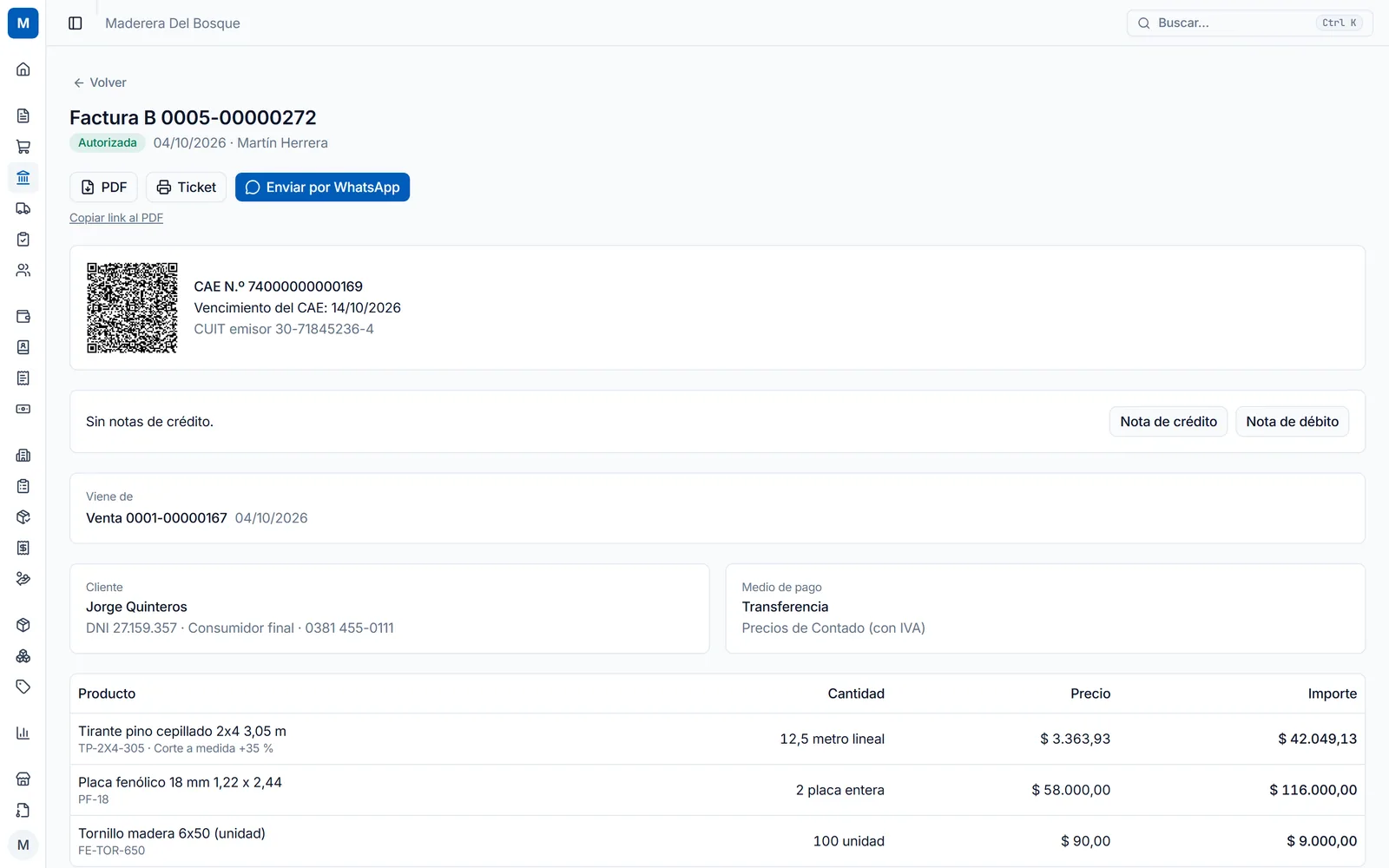Click Copiar link al PDF
Viewport: 1389px width, 868px height.
[116, 218]
